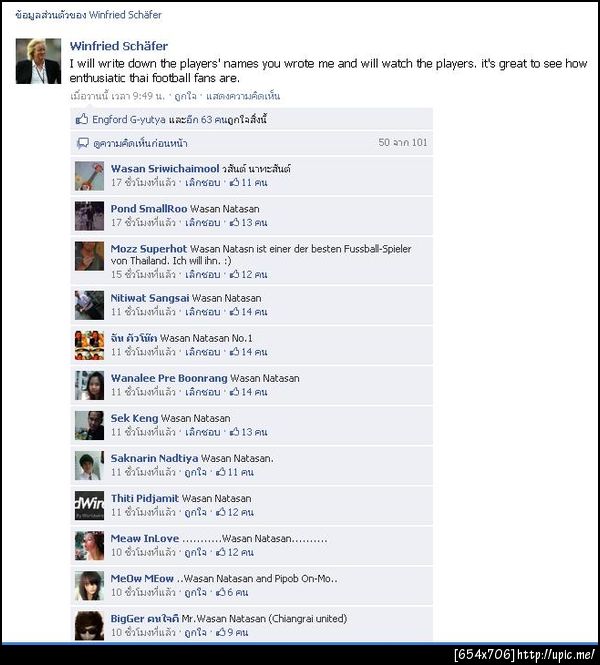Like Thiti Pidjamit's comment
This screenshot has height=665, width=600.
[195, 512]
